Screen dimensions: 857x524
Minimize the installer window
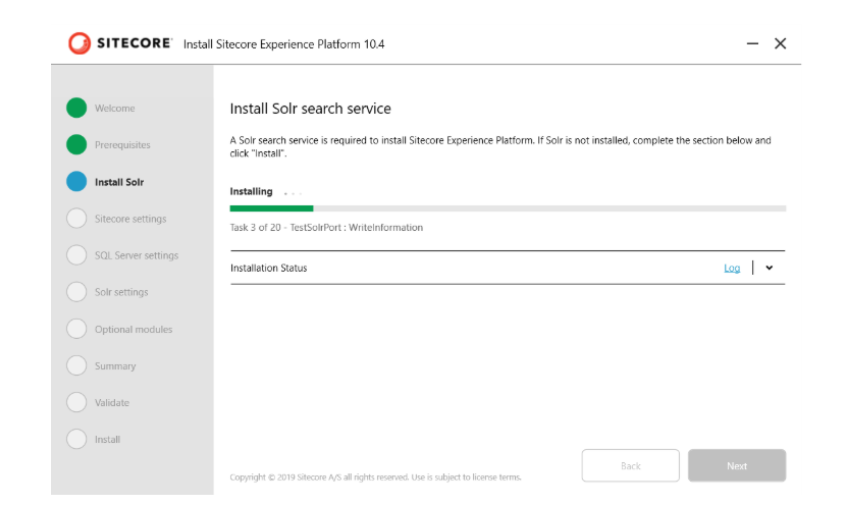pos(753,43)
